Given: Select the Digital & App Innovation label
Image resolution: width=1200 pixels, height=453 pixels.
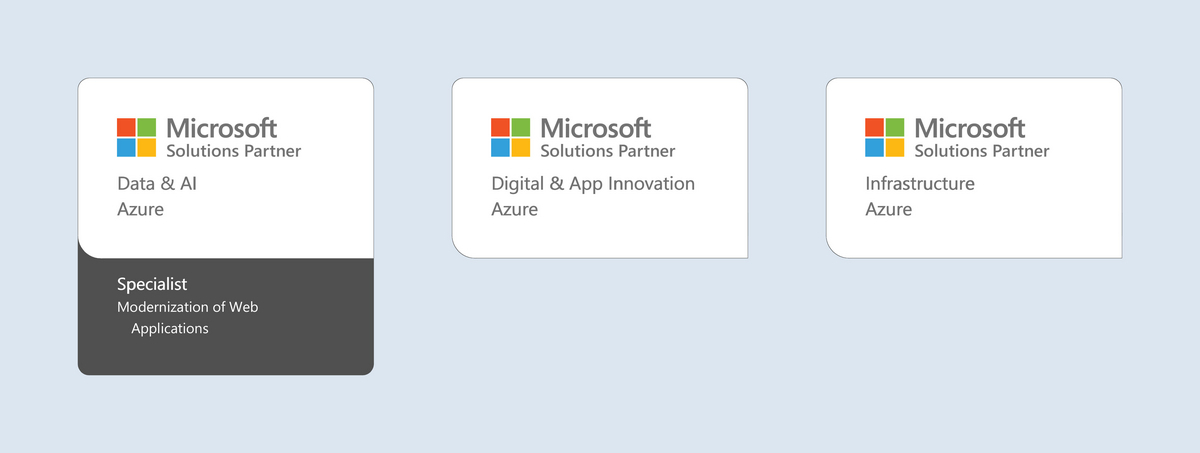Looking at the screenshot, I should tap(593, 184).
